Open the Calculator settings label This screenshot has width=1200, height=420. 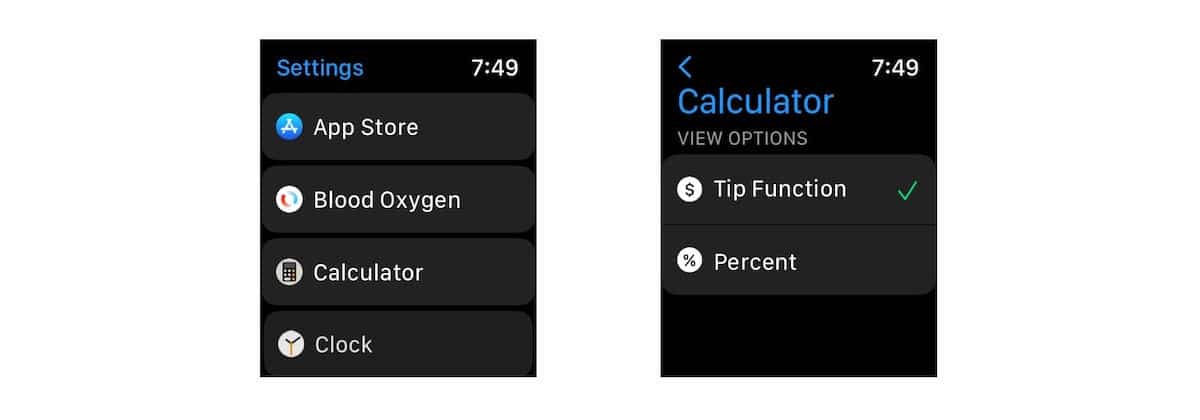point(368,272)
